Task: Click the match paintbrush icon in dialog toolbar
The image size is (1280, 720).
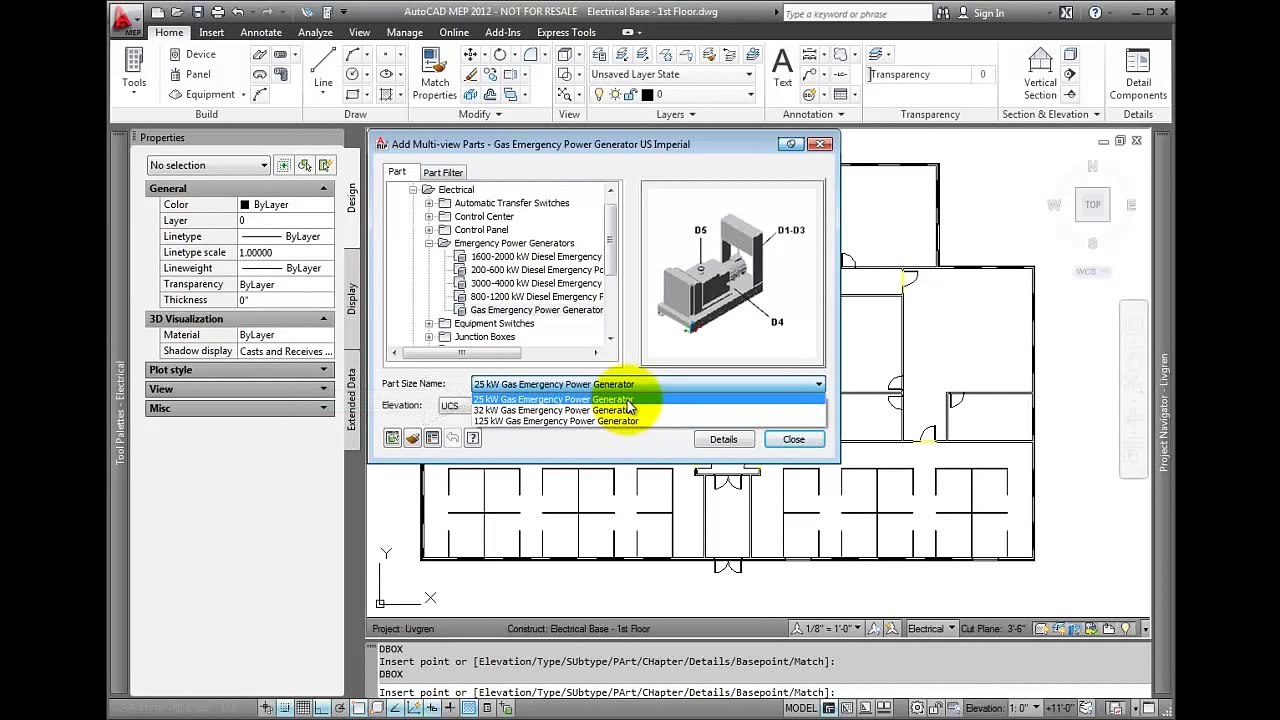Action: 412,438
